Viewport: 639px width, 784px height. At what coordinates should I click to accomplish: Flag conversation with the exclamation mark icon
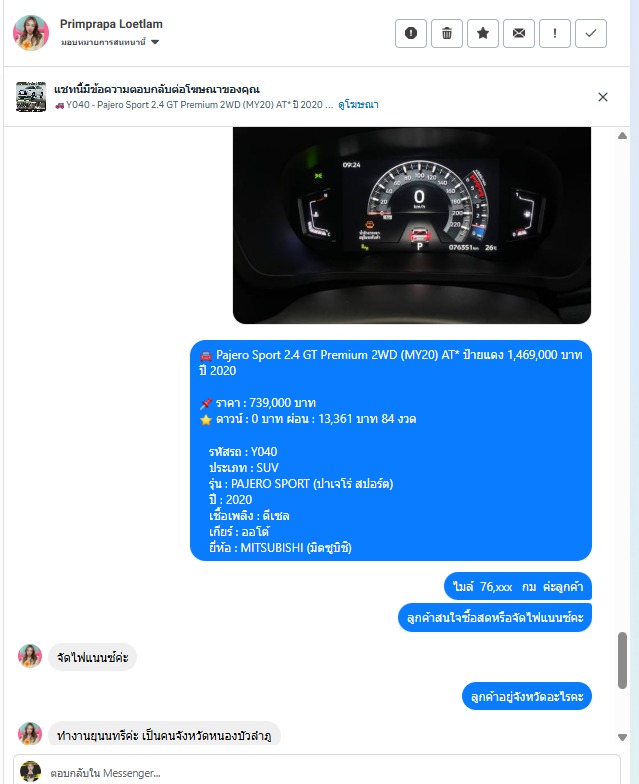(x=554, y=34)
